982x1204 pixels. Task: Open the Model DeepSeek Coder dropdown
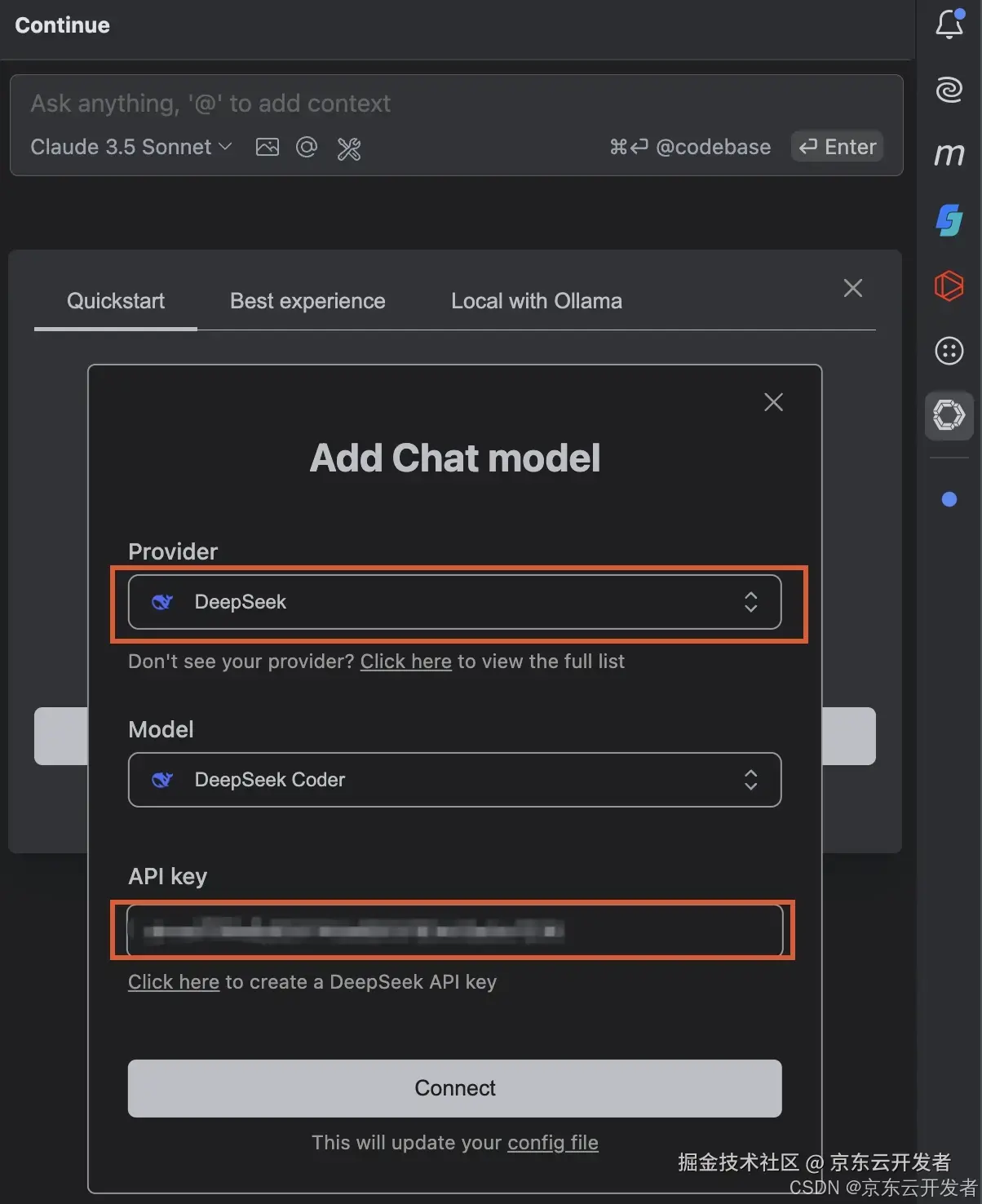coord(454,780)
